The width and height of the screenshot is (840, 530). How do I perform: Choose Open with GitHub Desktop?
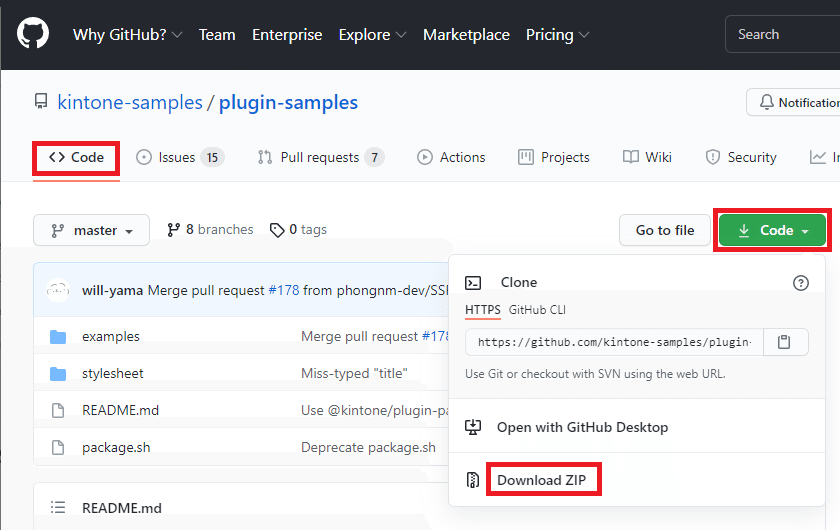click(582, 427)
